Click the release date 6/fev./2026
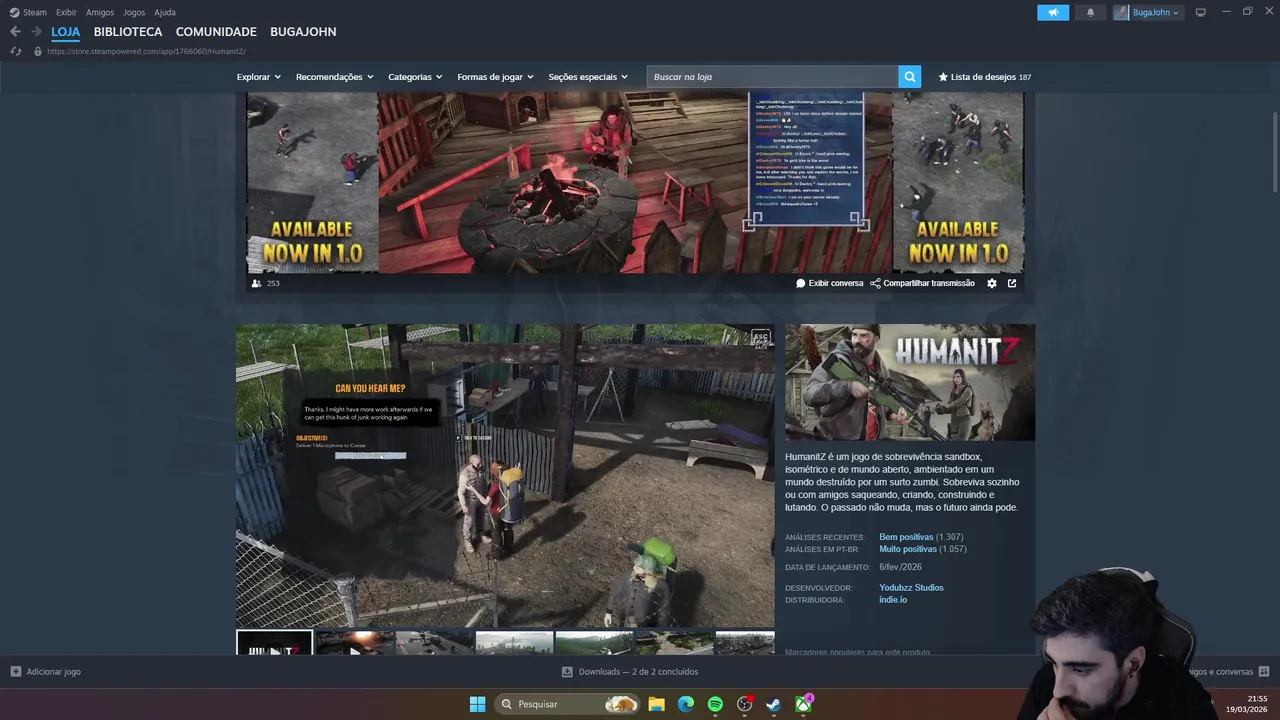The image size is (1280, 720). click(900, 567)
